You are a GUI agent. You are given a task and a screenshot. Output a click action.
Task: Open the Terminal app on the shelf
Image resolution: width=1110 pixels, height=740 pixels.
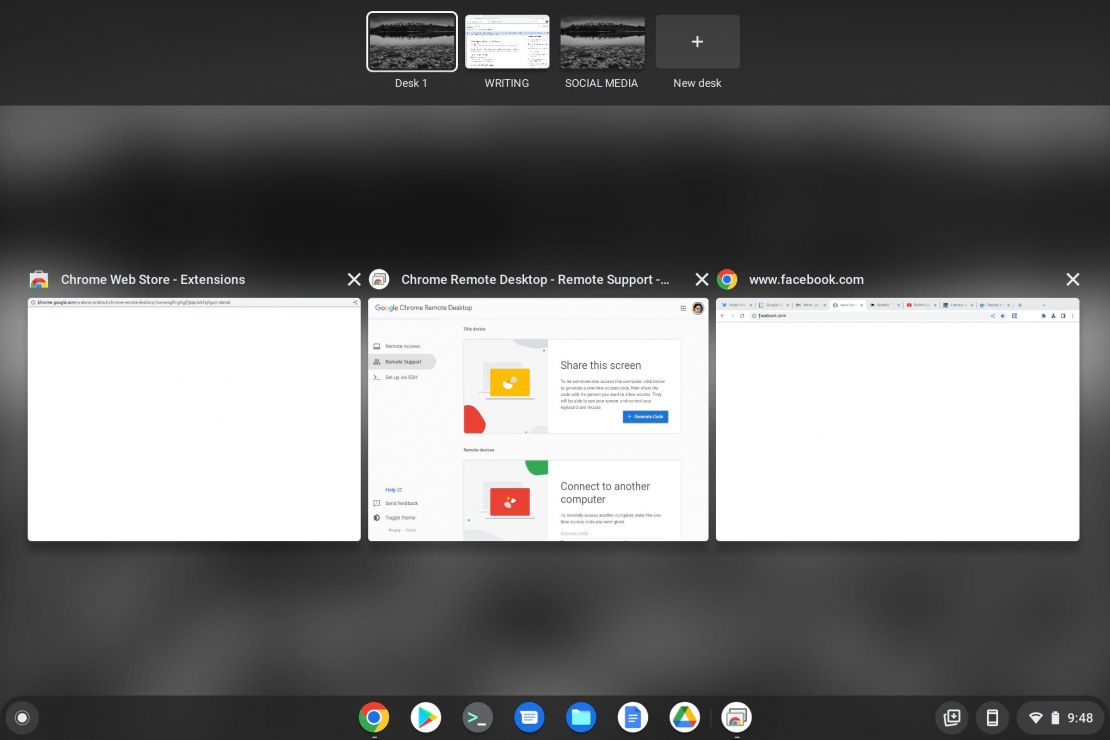click(478, 717)
